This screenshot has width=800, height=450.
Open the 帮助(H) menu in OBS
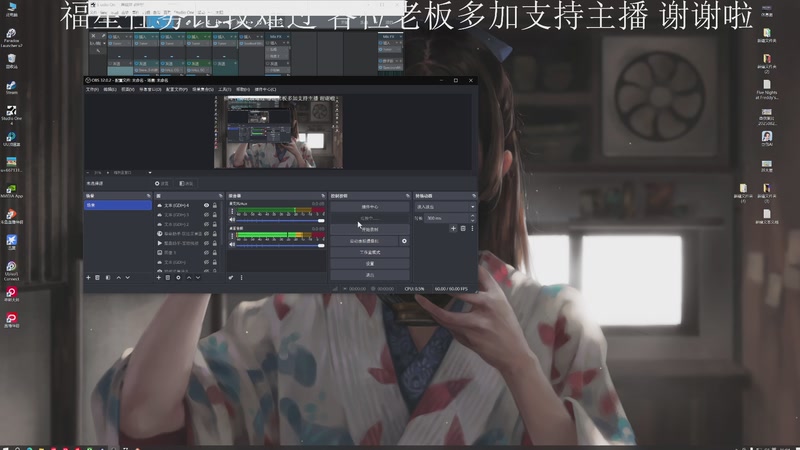point(243,89)
